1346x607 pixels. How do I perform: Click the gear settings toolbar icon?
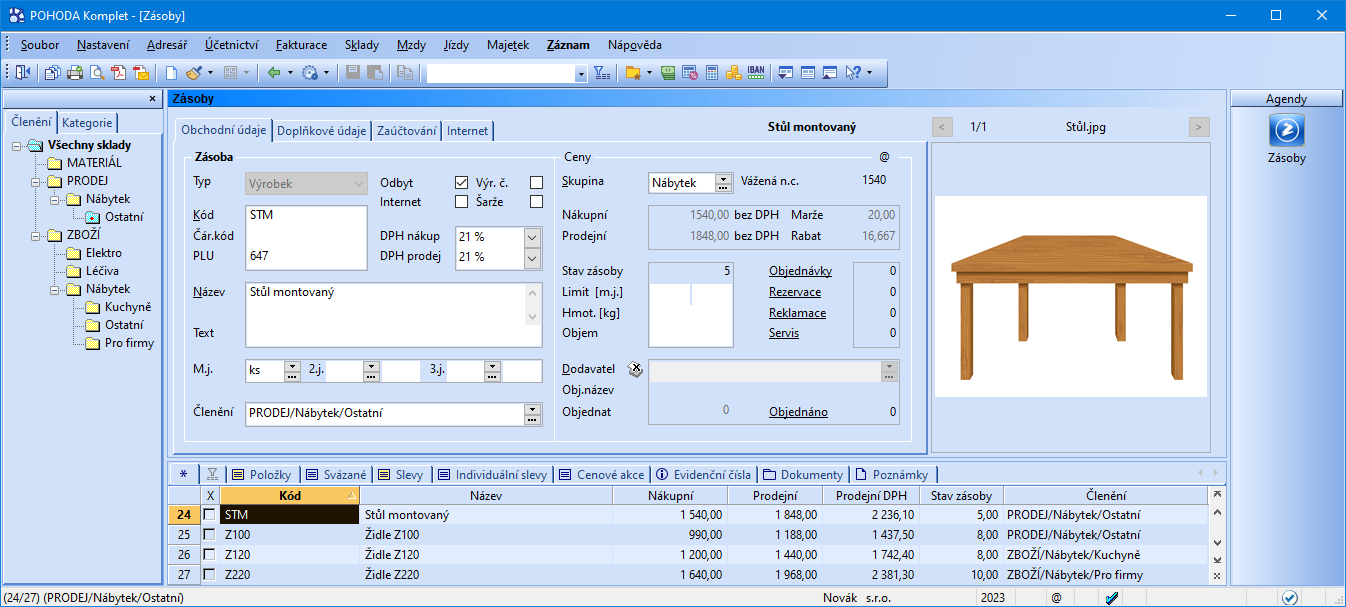(x=310, y=73)
